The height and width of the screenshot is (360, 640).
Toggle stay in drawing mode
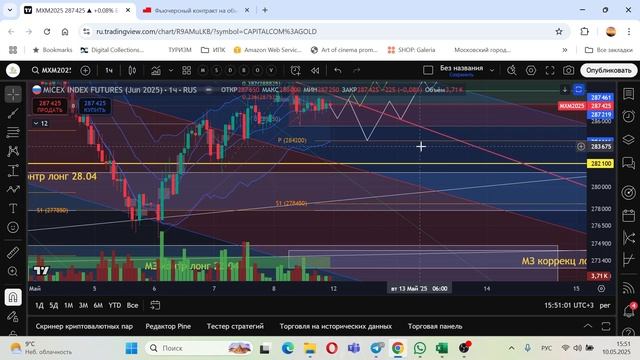click(x=13, y=316)
